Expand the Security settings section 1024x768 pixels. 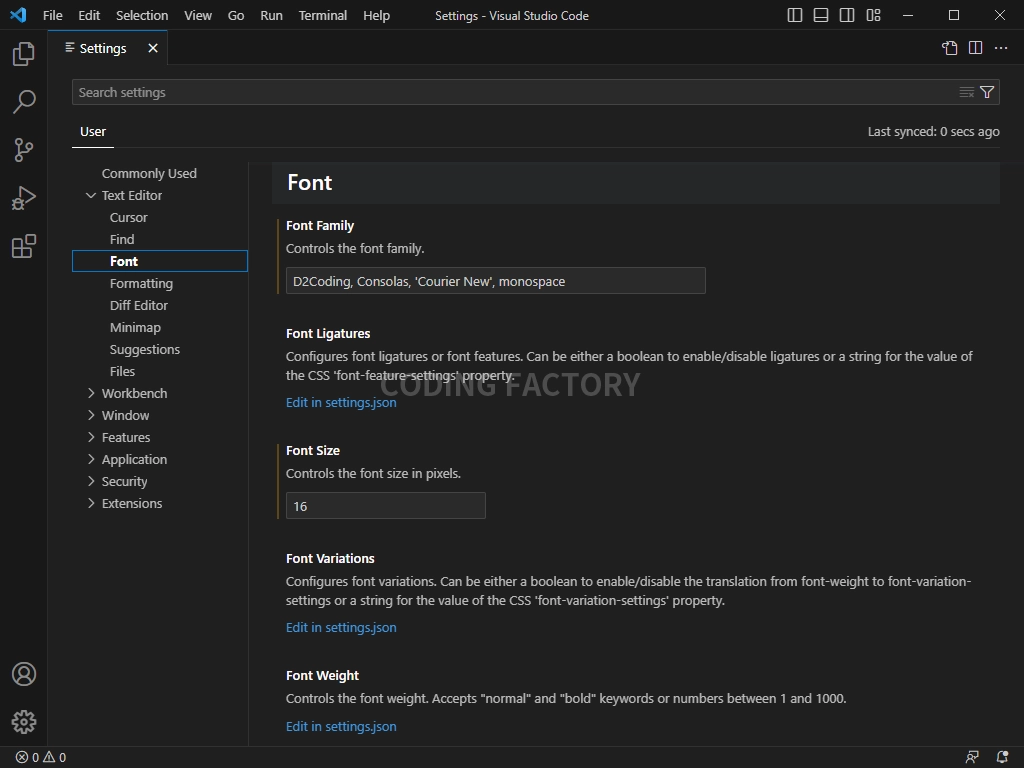91,481
